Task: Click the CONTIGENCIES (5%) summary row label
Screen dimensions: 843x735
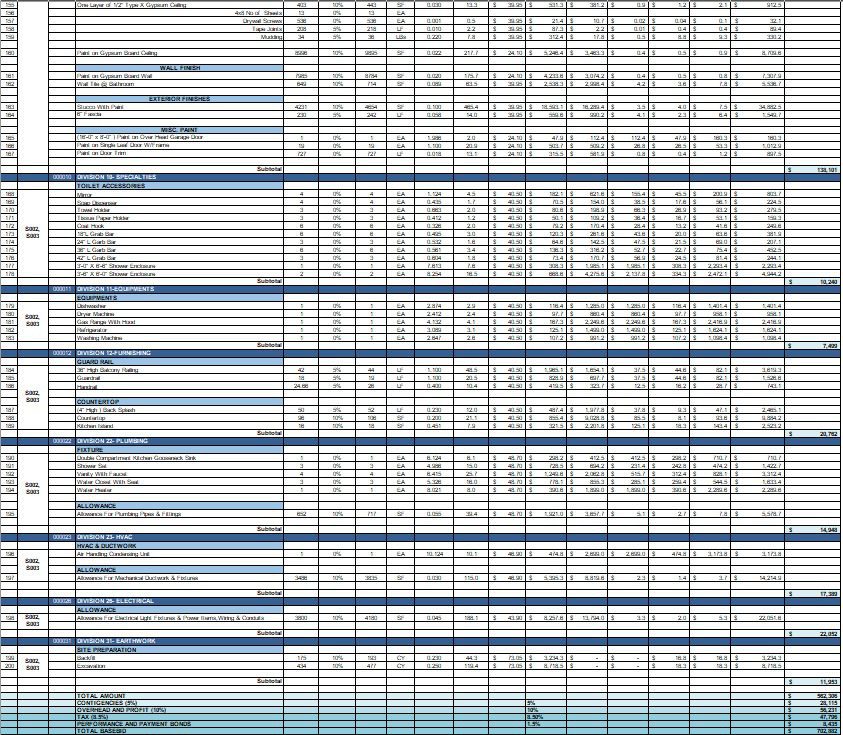Action: click(x=108, y=702)
